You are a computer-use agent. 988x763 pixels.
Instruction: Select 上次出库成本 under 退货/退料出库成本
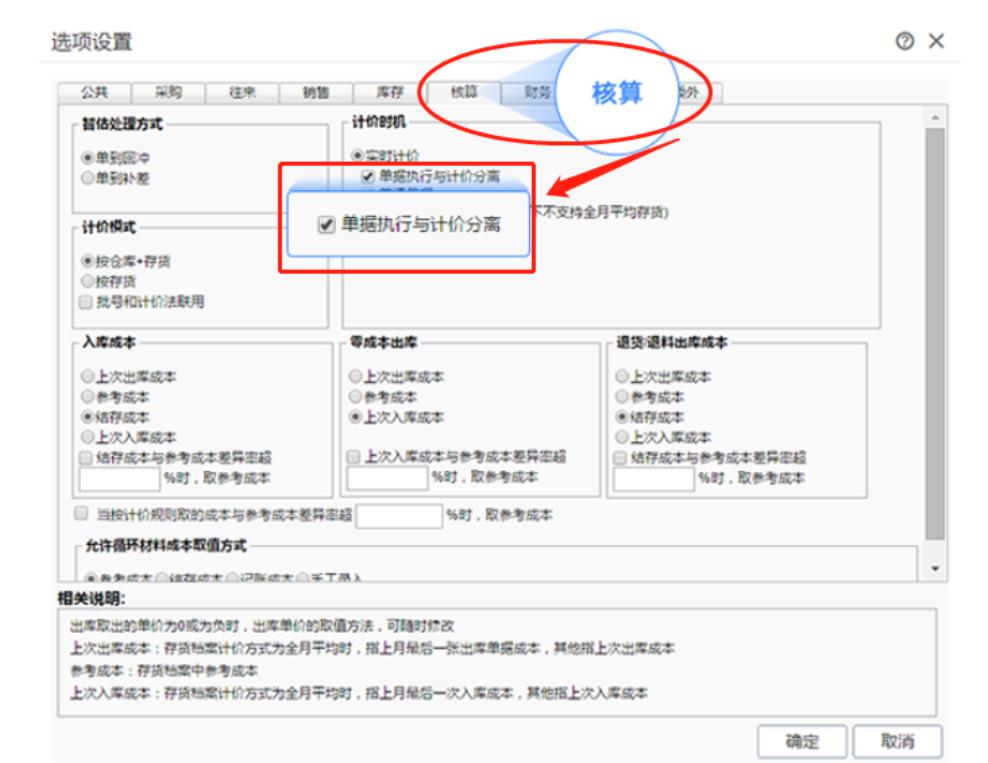[622, 378]
